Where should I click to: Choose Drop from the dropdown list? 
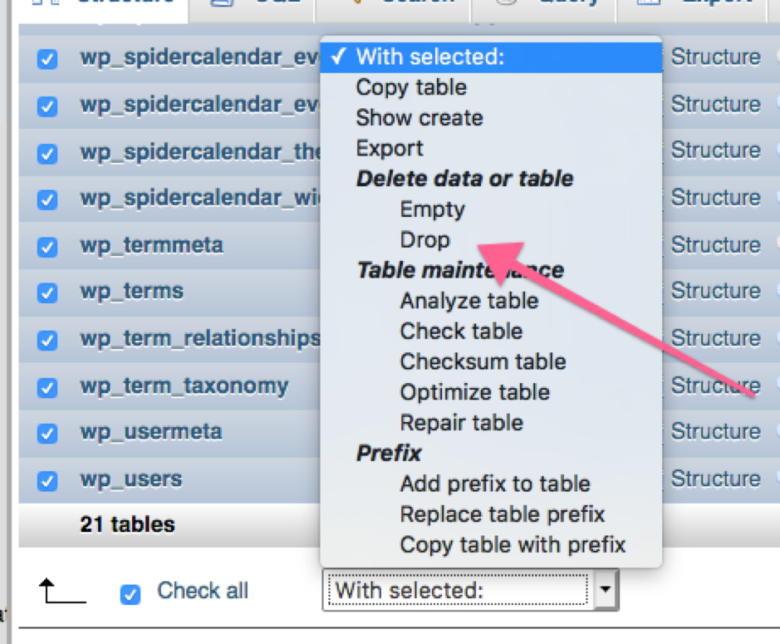(425, 240)
